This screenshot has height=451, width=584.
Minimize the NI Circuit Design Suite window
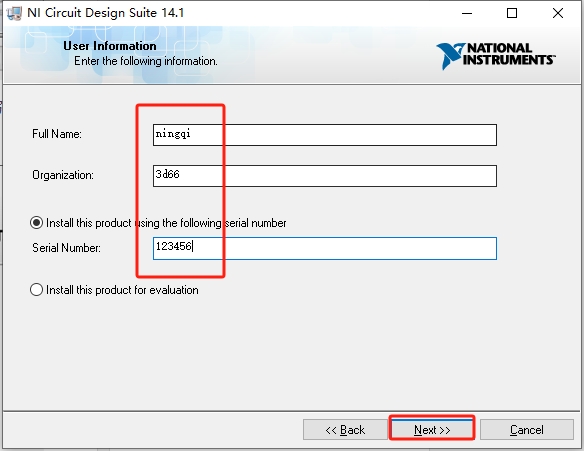coord(467,13)
